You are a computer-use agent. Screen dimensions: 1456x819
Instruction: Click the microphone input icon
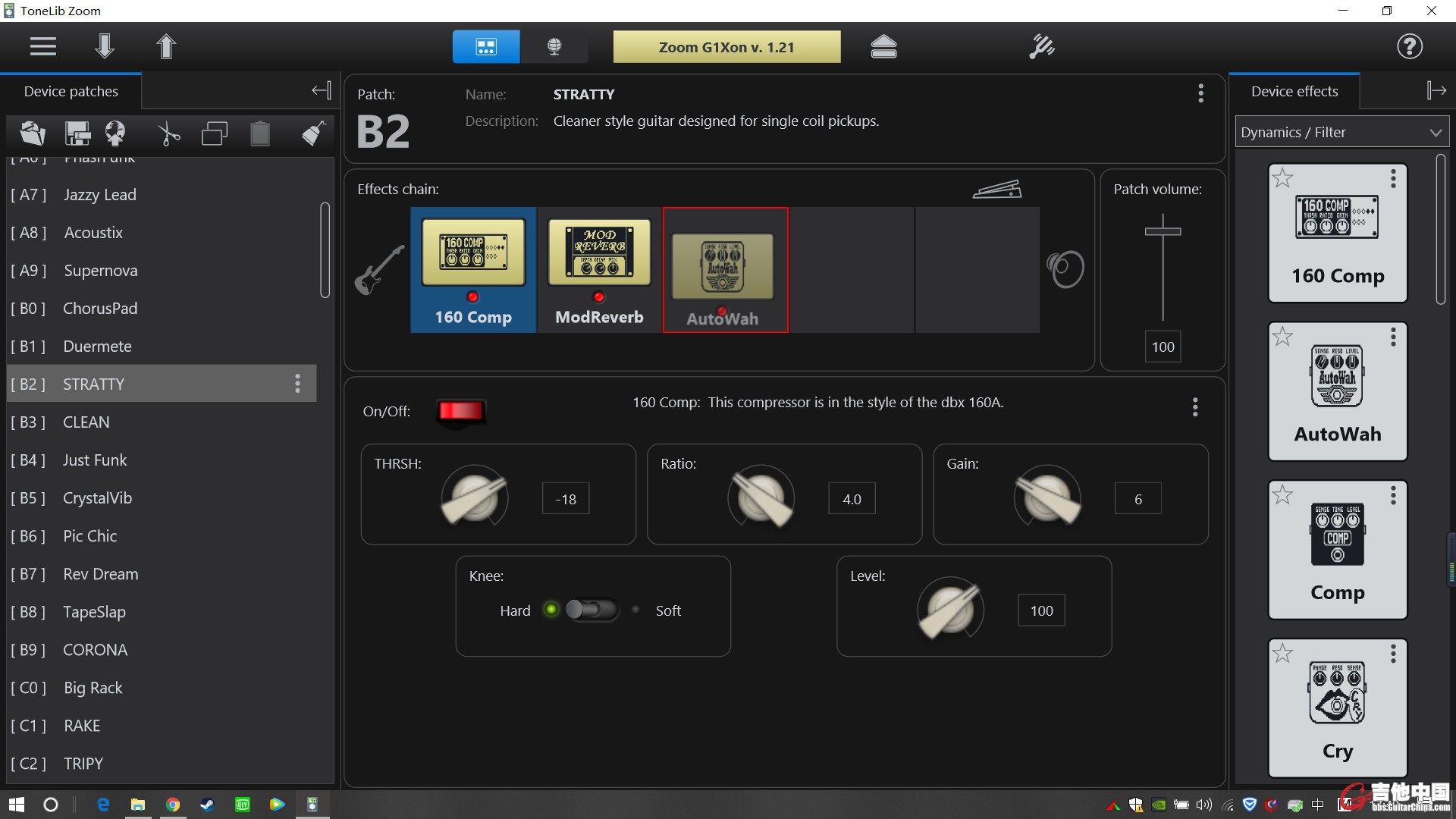[x=553, y=46]
